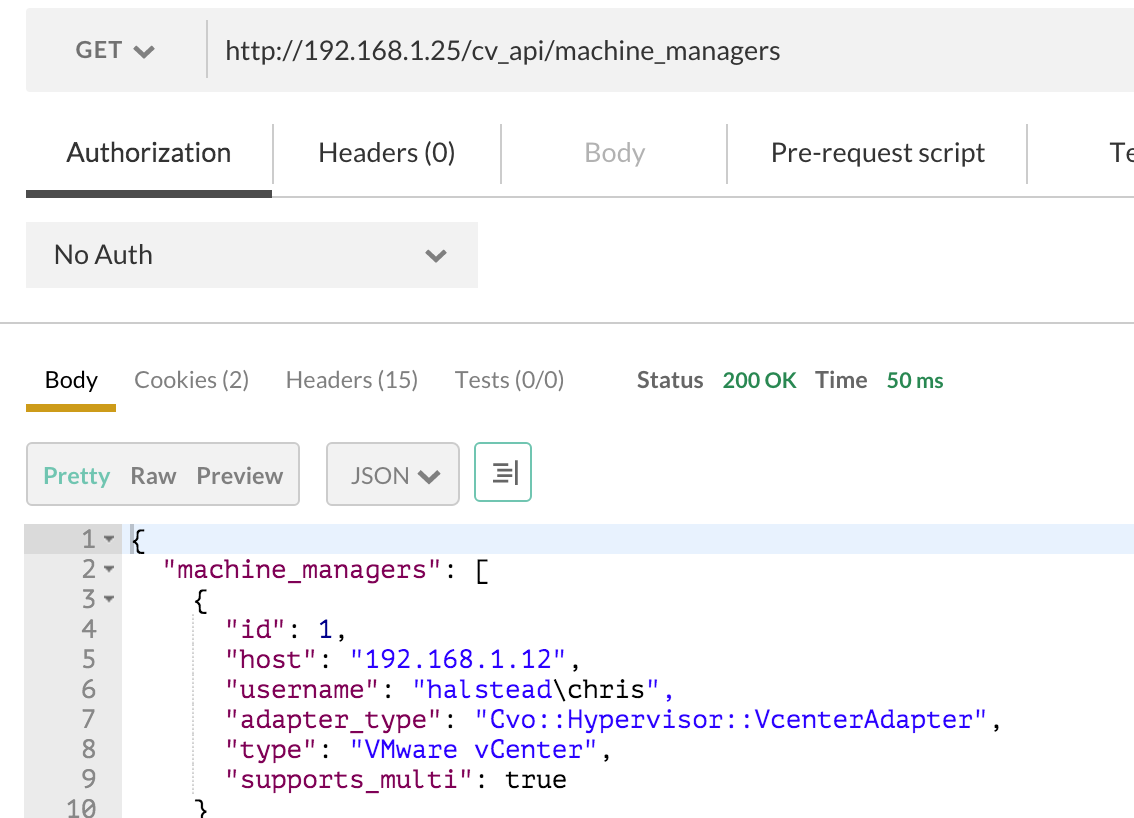Image resolution: width=1134 pixels, height=818 pixels.
Task: View the response Headers (15) tab
Action: point(351,380)
